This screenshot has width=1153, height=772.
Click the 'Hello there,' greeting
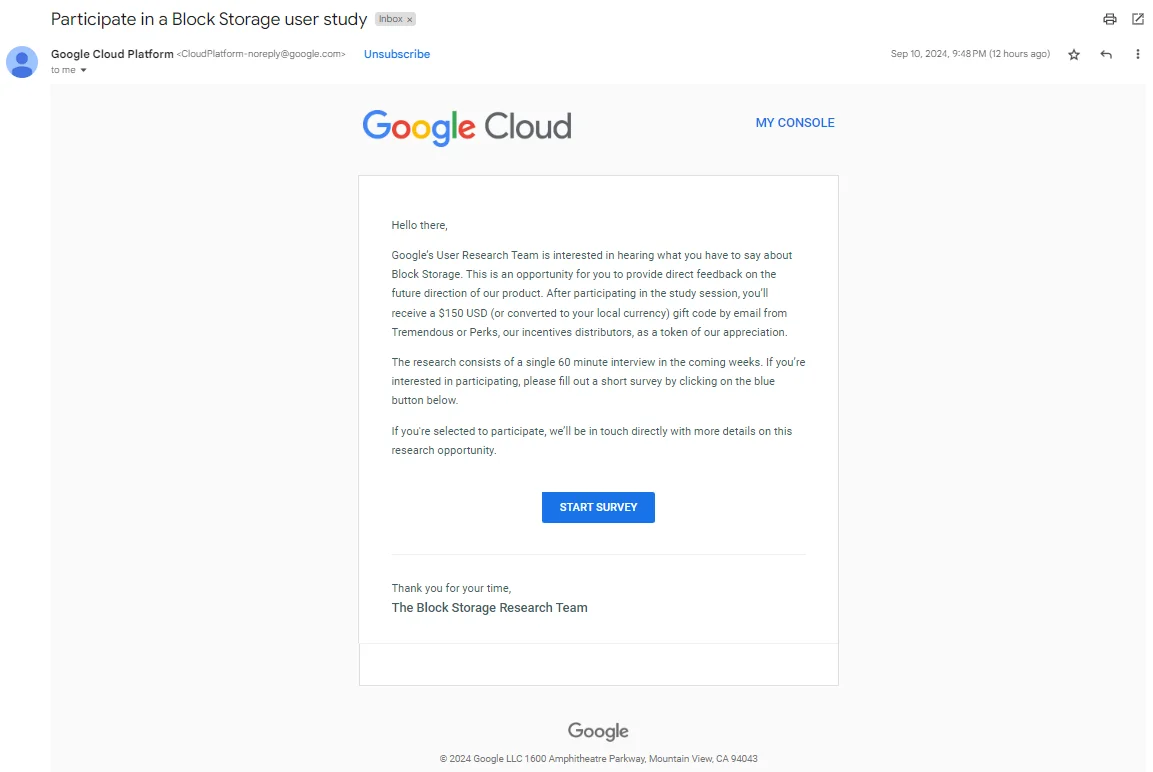pyautogui.click(x=419, y=225)
